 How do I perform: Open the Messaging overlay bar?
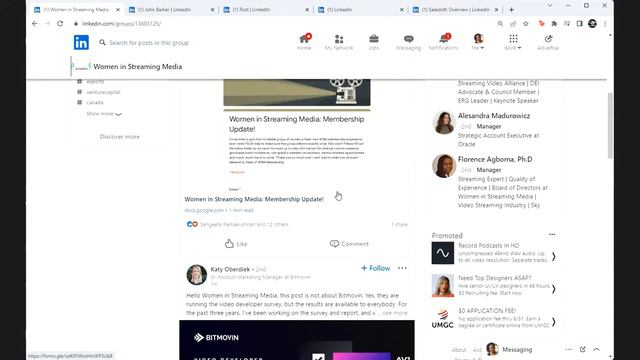(x=517, y=350)
